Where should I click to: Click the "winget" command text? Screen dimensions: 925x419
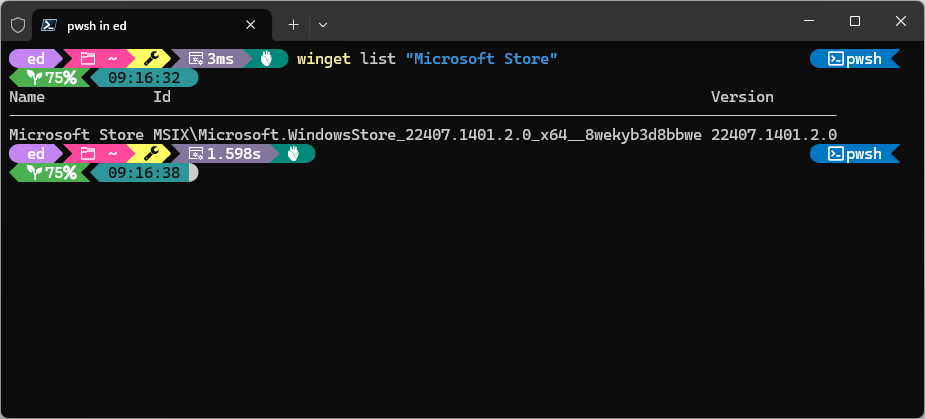click(324, 58)
